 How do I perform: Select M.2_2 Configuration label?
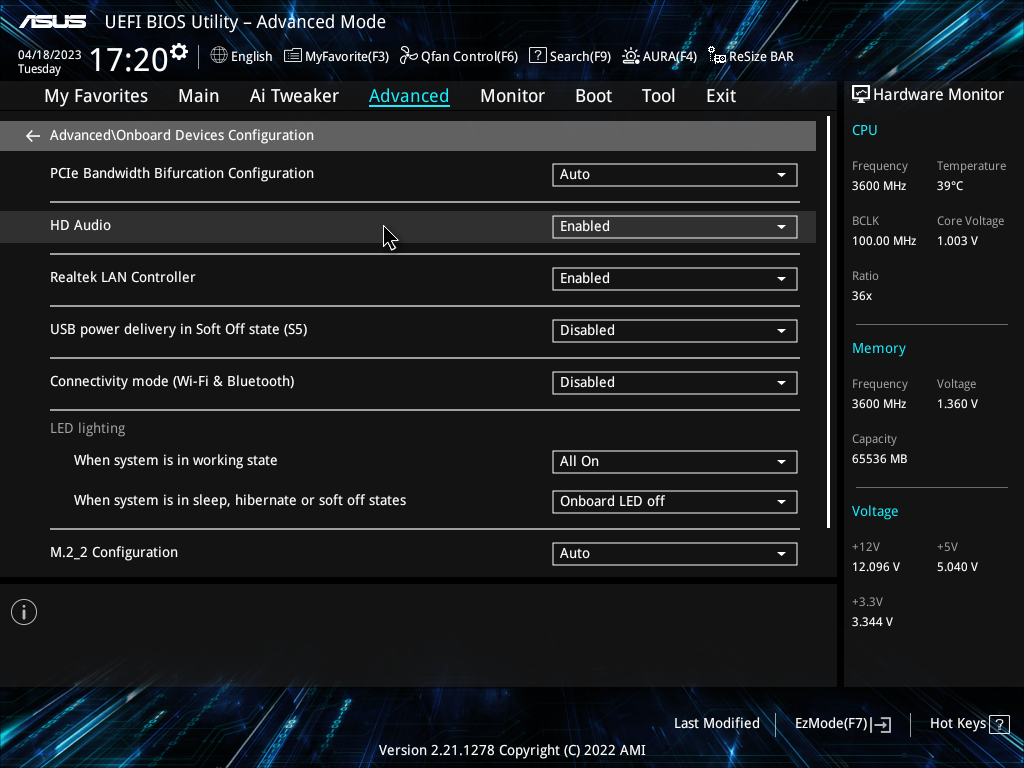tap(114, 552)
